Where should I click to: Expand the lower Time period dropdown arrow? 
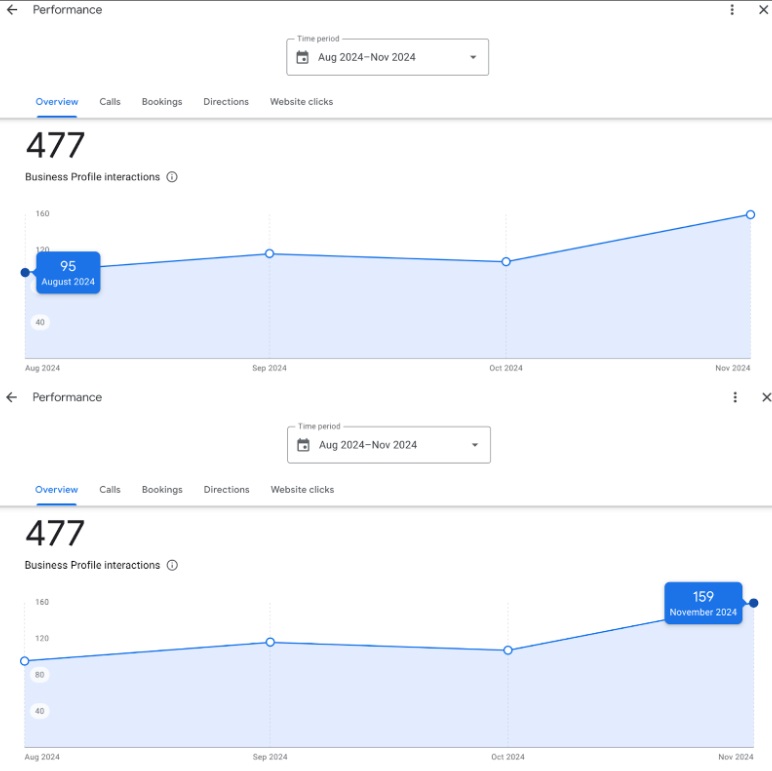tap(475, 445)
